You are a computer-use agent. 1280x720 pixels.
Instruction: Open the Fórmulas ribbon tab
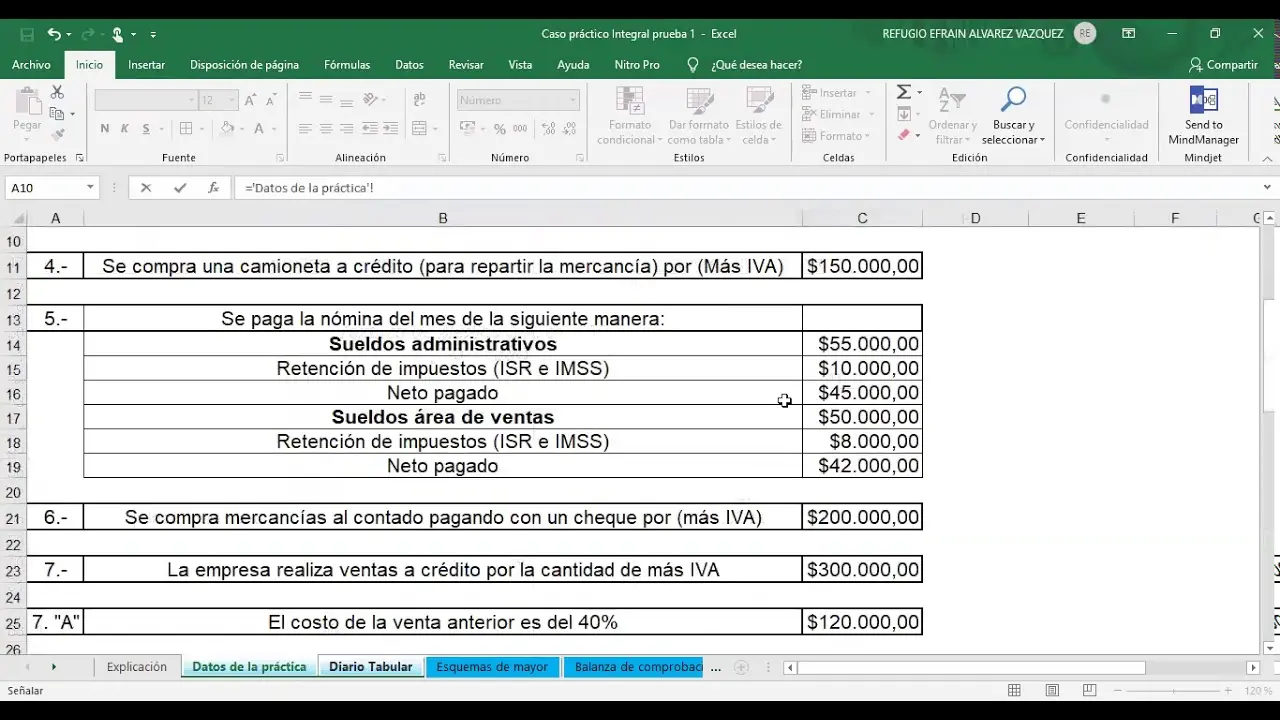point(346,65)
